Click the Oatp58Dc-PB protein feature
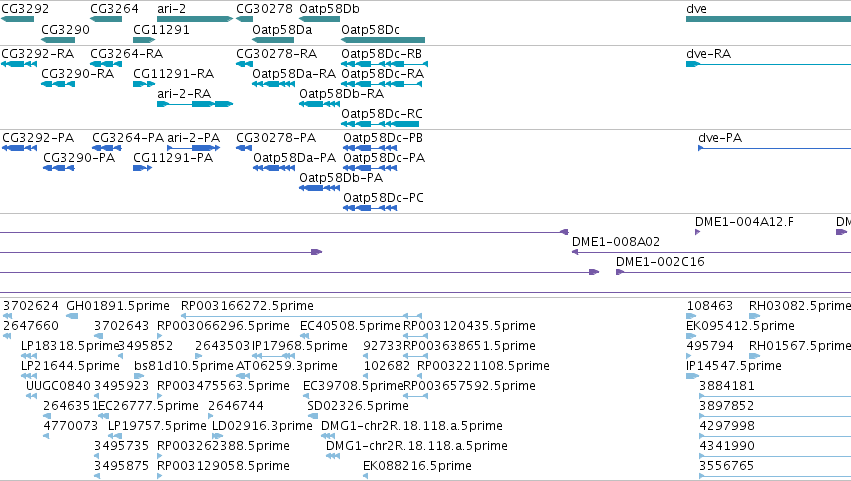Viewport: 851px width, 481px height. coord(370,148)
